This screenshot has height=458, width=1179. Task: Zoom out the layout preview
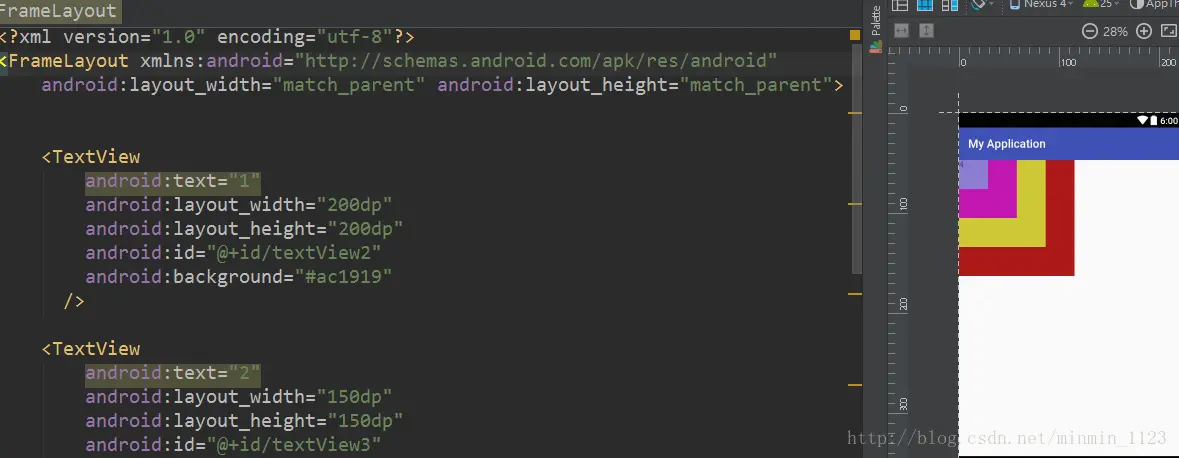coord(1090,31)
